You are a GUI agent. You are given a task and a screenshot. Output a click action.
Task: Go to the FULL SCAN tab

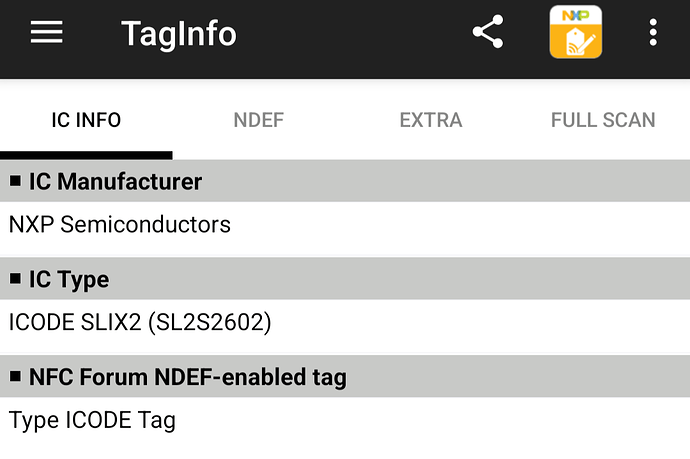603,120
